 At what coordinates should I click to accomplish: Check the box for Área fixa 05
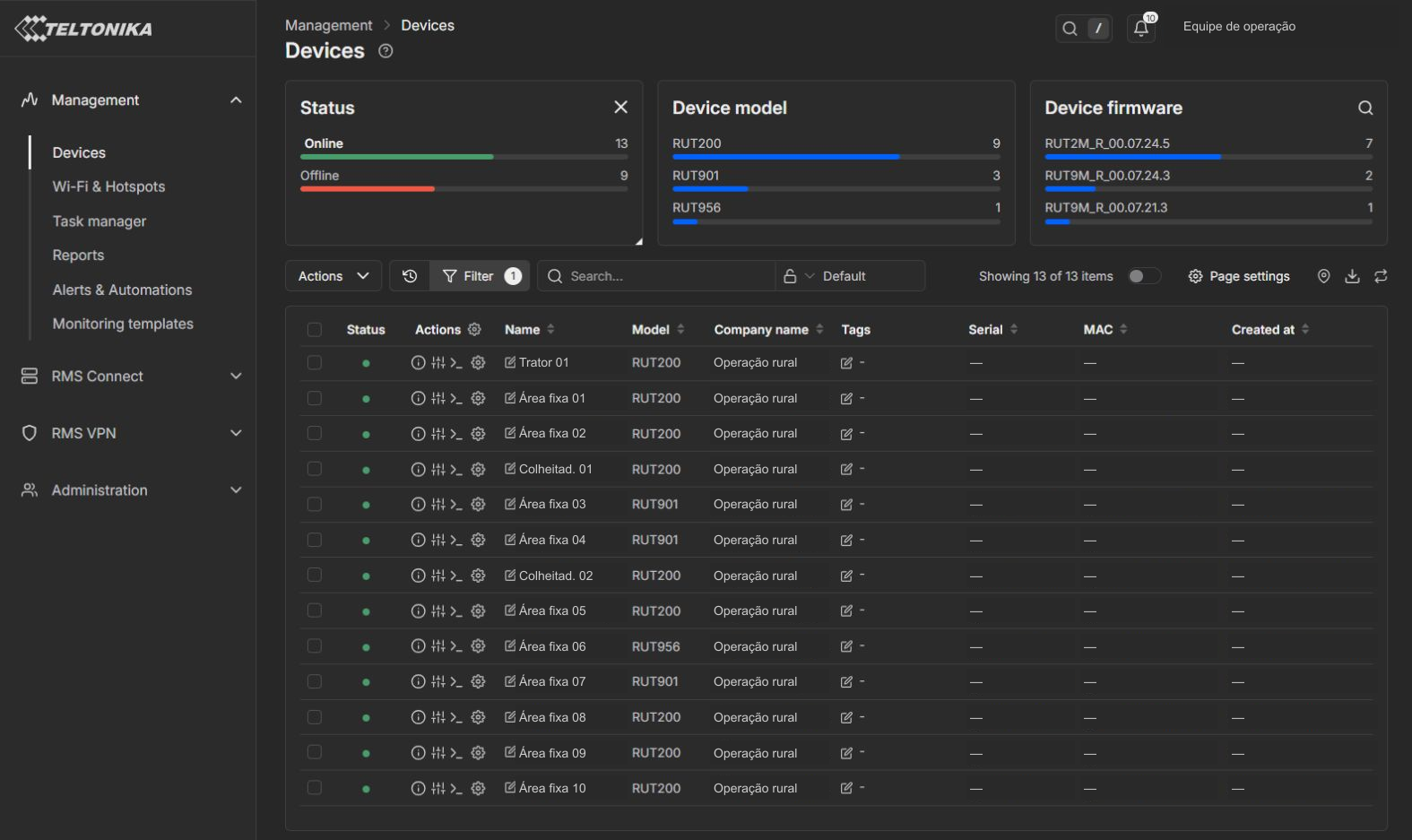coord(315,611)
